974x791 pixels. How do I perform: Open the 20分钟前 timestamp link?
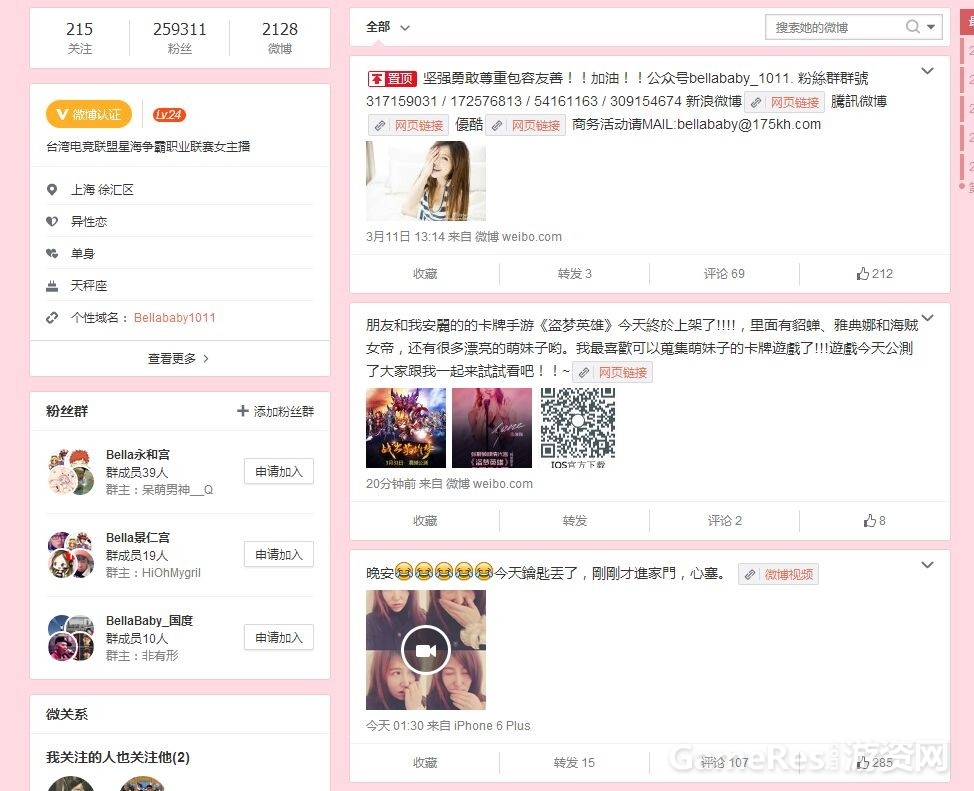(391, 484)
